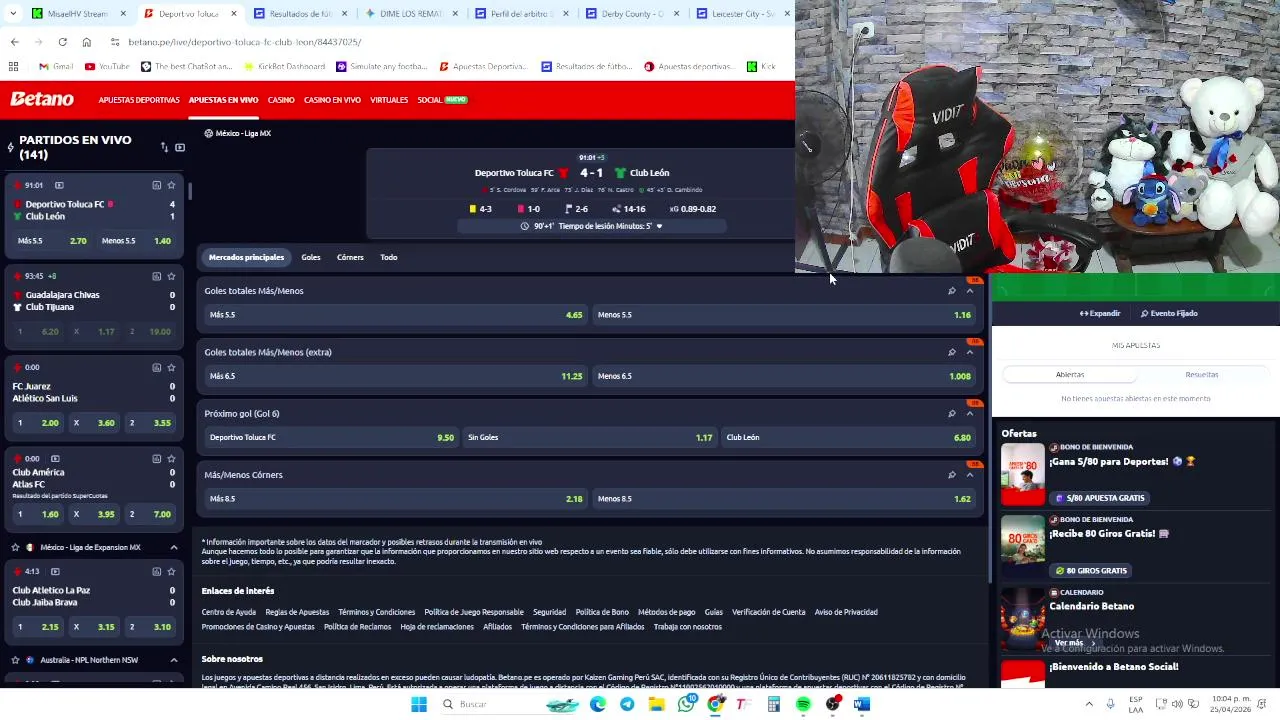Collapse Goles totales Más/Menos market

coord(969,291)
